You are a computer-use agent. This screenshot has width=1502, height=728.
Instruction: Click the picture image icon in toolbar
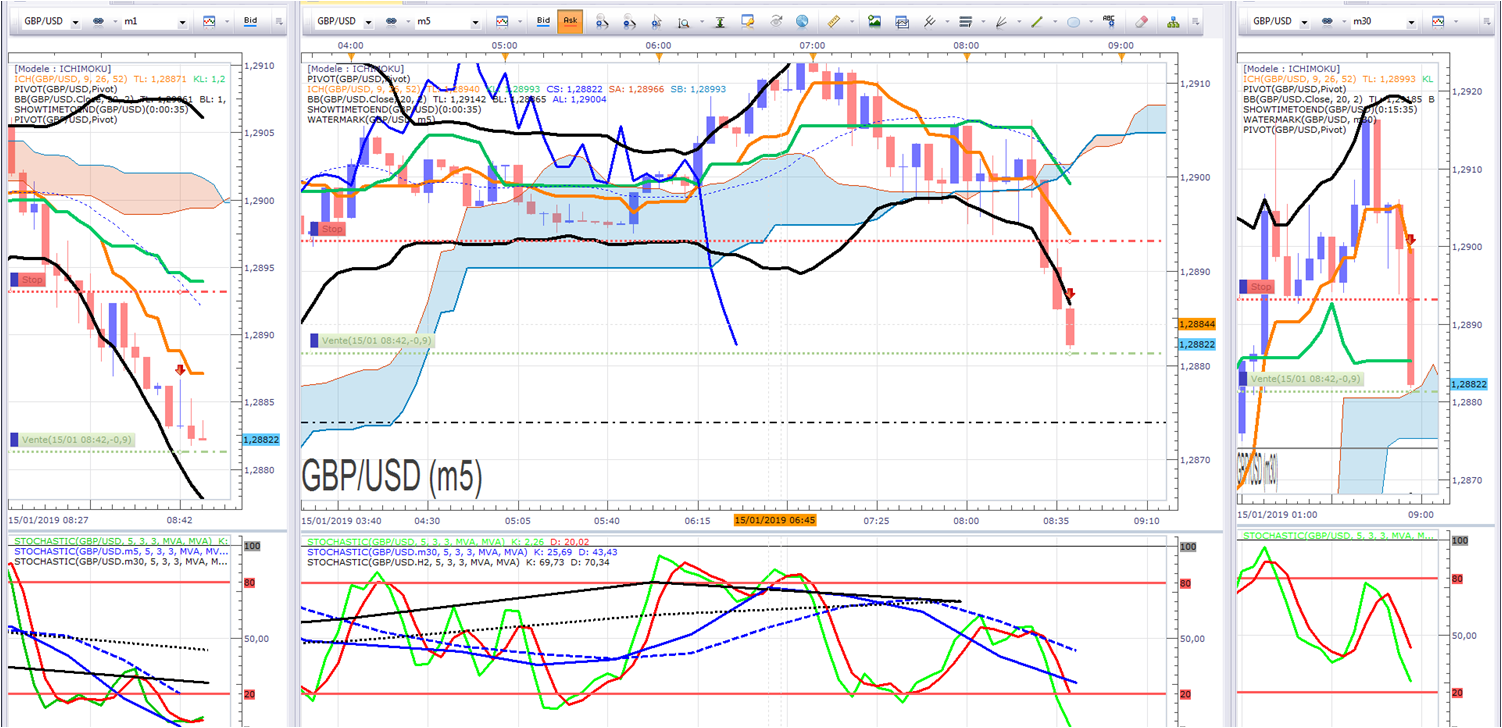click(874, 21)
